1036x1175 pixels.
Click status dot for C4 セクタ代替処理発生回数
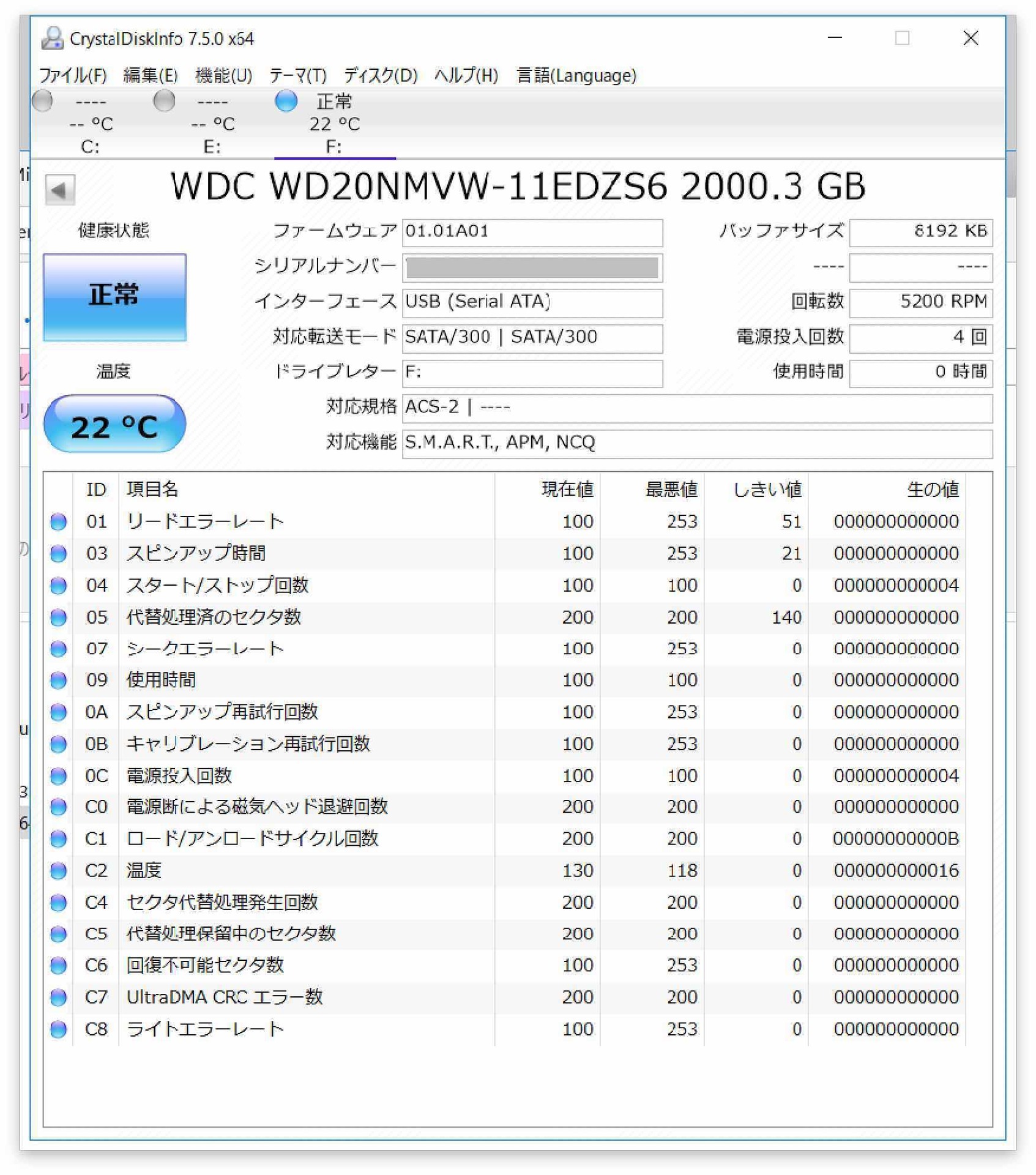pos(59,903)
